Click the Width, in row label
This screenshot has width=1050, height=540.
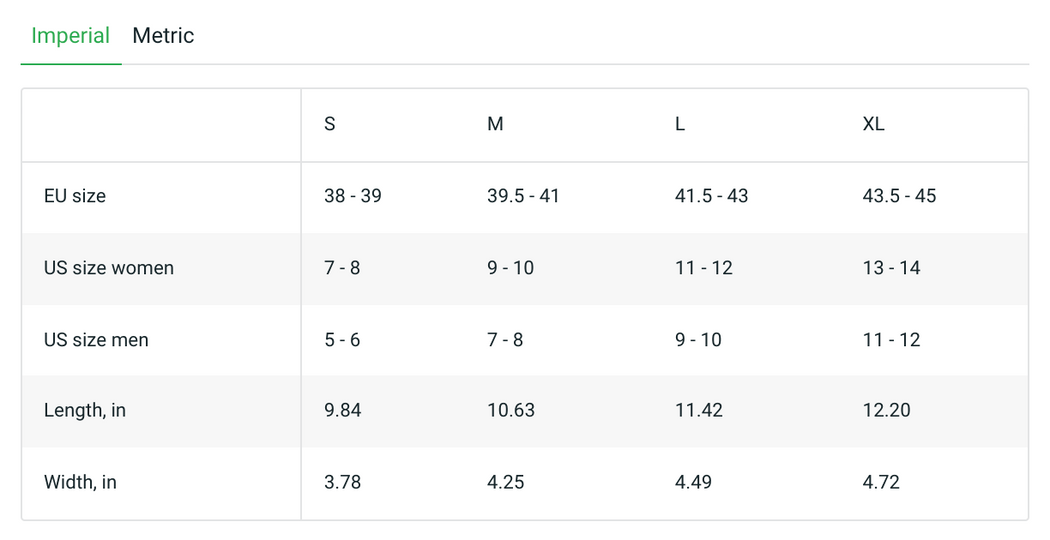click(x=80, y=482)
